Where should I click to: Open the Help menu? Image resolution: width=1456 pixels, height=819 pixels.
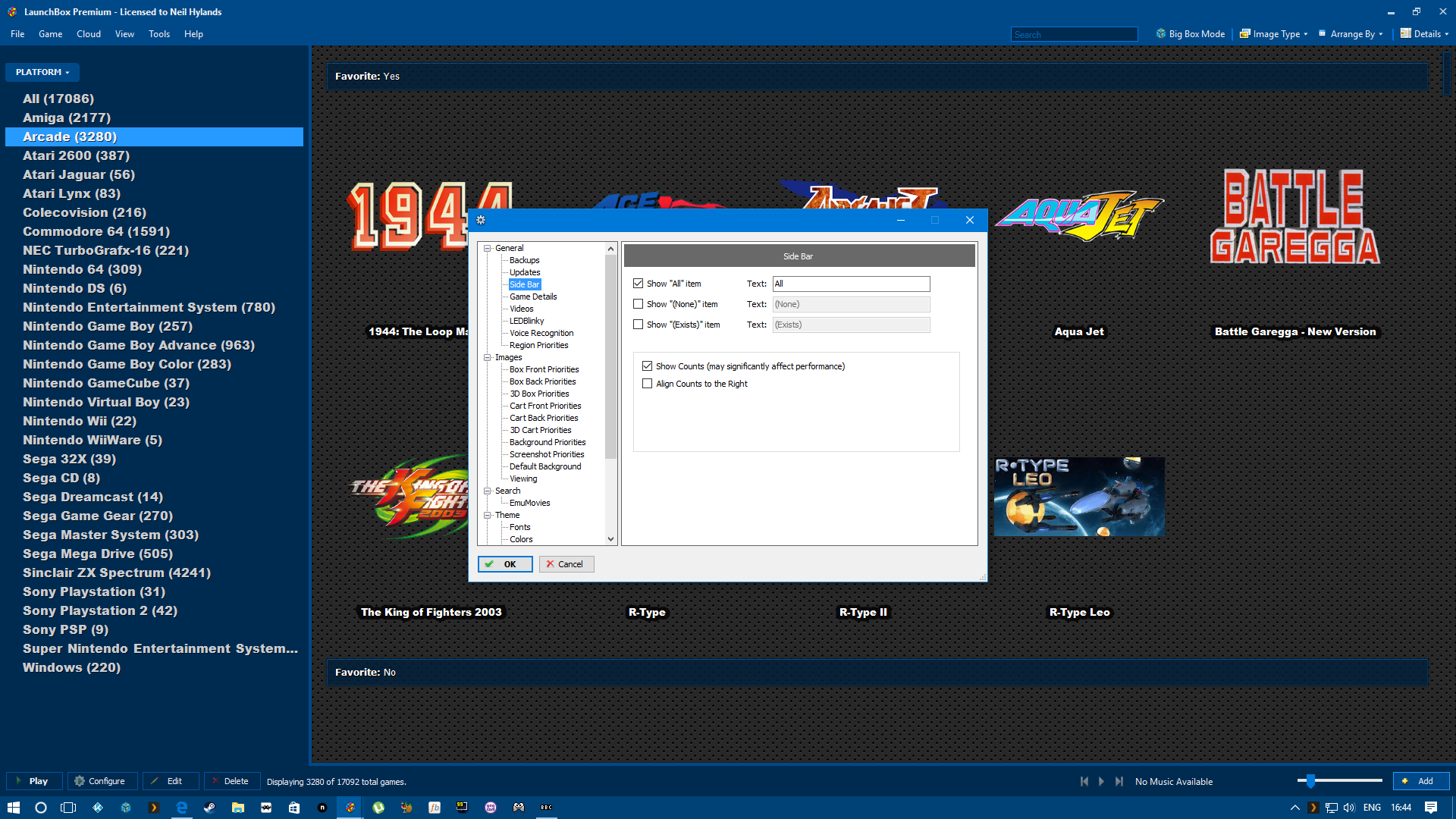193,34
